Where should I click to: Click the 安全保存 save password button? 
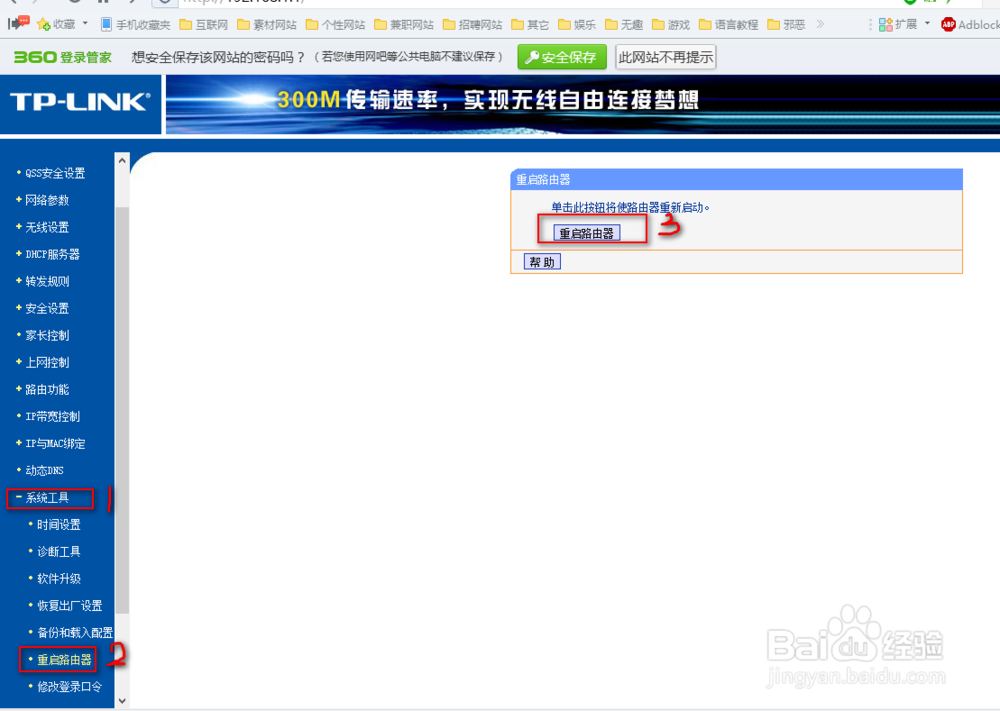click(562, 57)
